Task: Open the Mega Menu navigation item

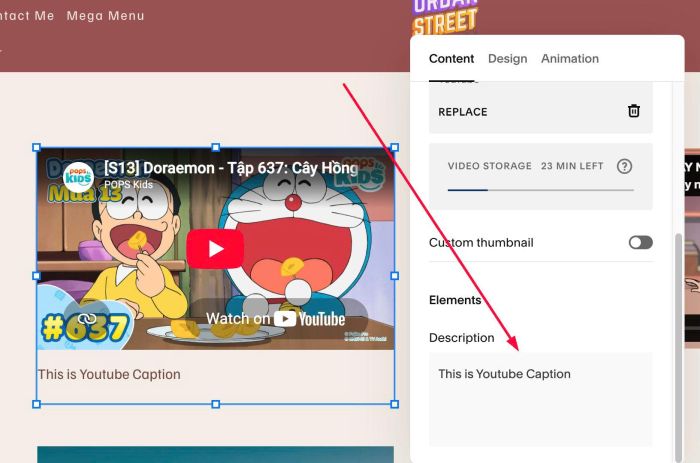Action: [105, 16]
